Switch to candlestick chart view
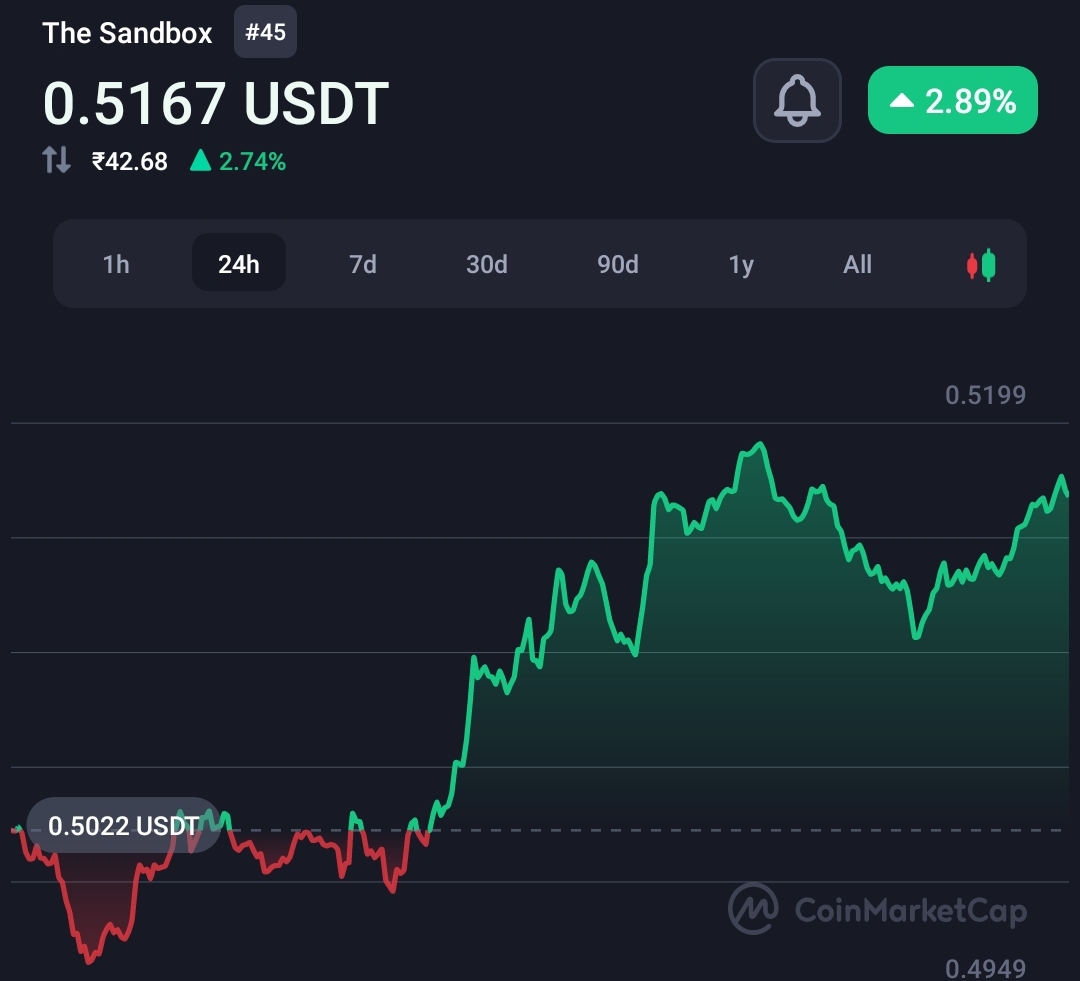The image size is (1080, 981). click(x=981, y=265)
